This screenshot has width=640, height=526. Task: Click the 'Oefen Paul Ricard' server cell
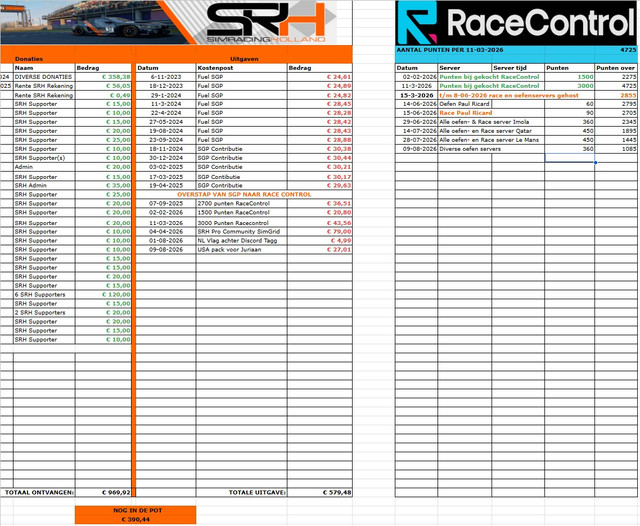coord(464,104)
